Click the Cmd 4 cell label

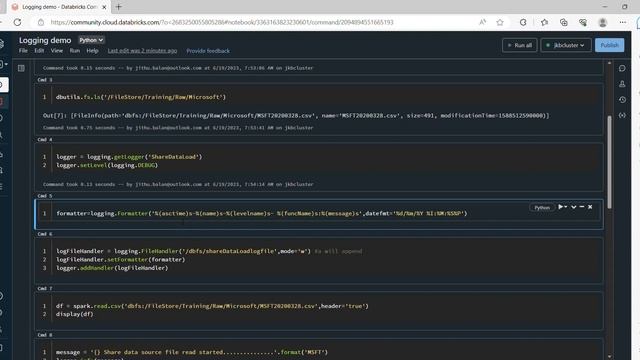[45, 140]
